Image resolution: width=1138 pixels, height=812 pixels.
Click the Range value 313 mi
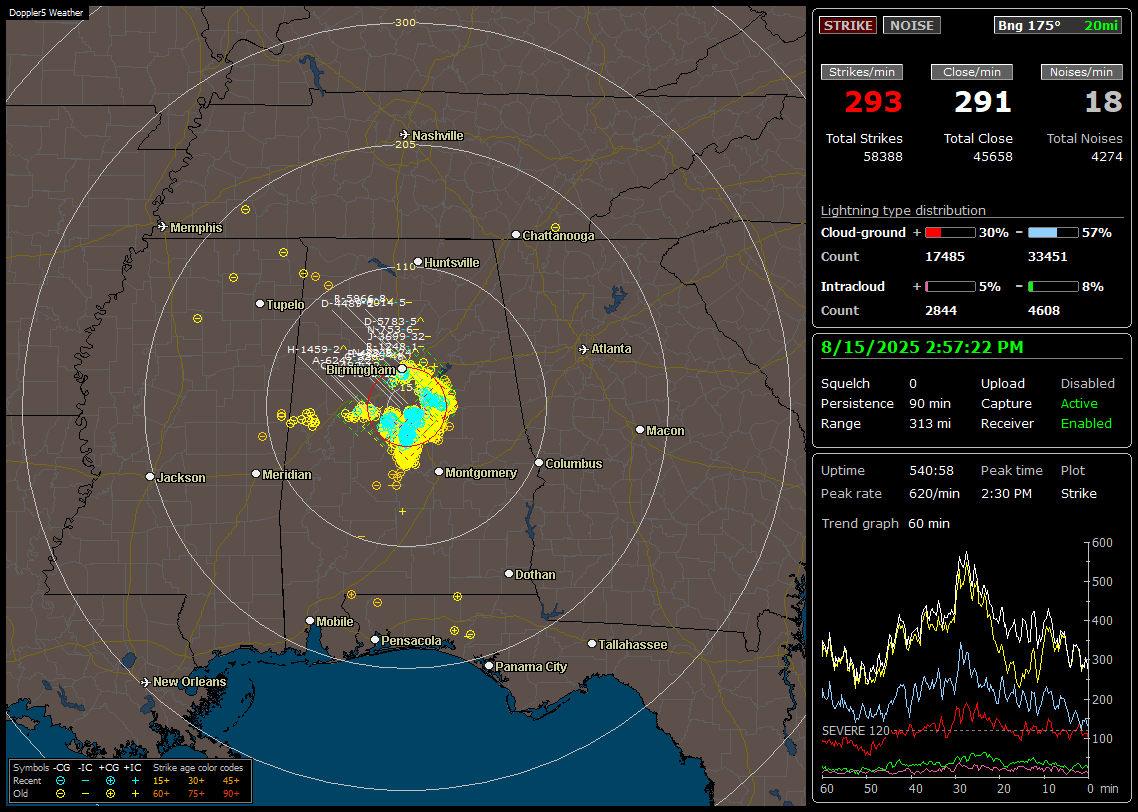(930, 424)
